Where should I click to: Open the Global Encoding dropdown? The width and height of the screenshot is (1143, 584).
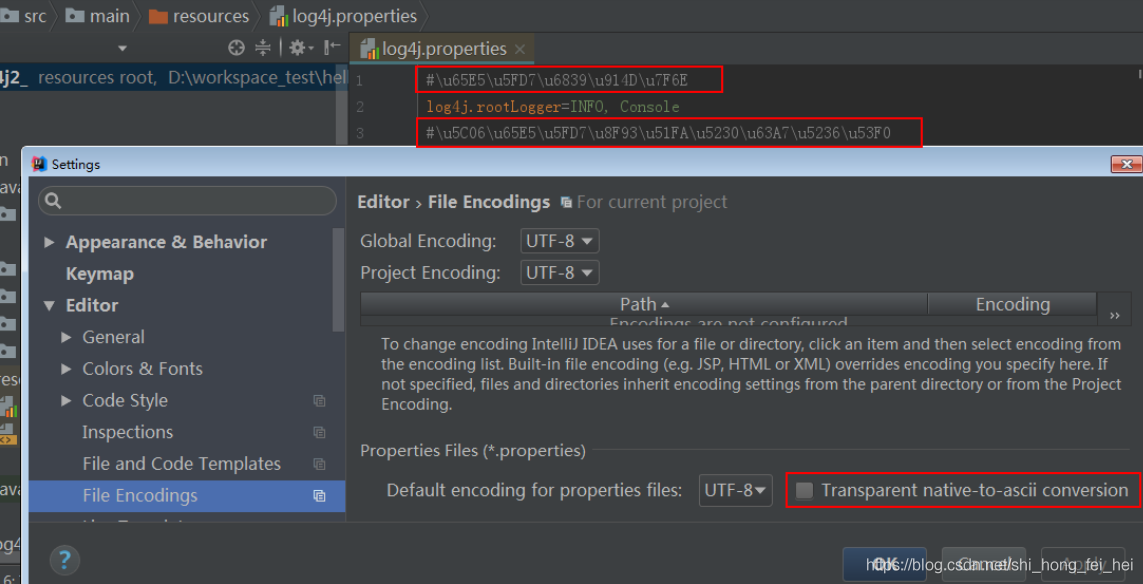pyautogui.click(x=560, y=241)
